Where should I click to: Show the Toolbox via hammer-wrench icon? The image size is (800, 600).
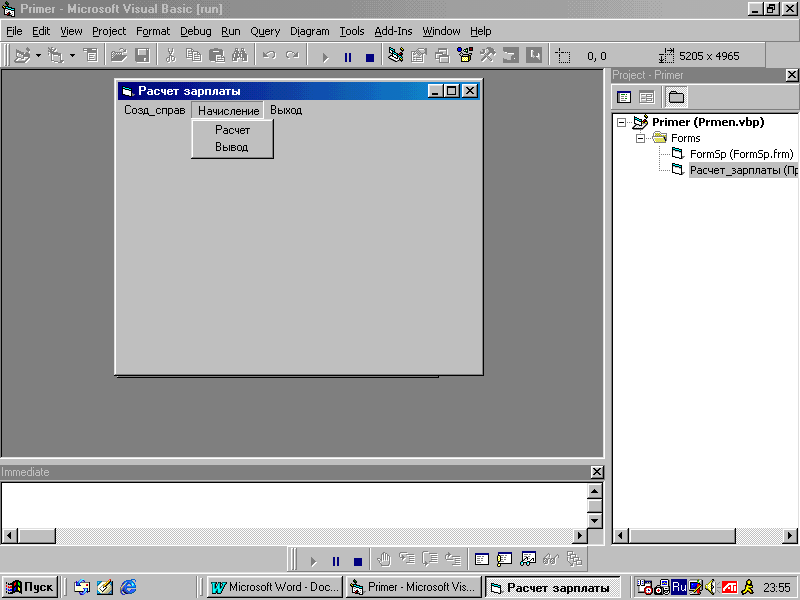click(488, 55)
